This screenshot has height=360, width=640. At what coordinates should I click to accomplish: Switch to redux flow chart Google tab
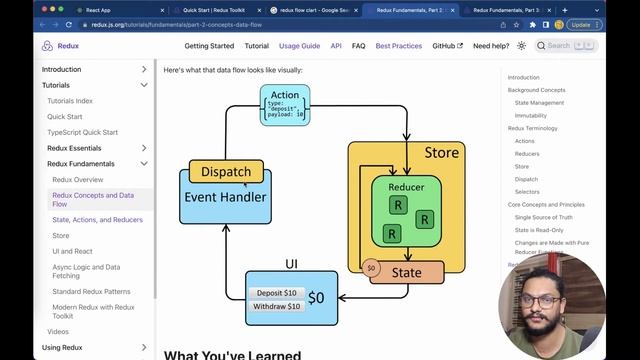click(x=313, y=10)
